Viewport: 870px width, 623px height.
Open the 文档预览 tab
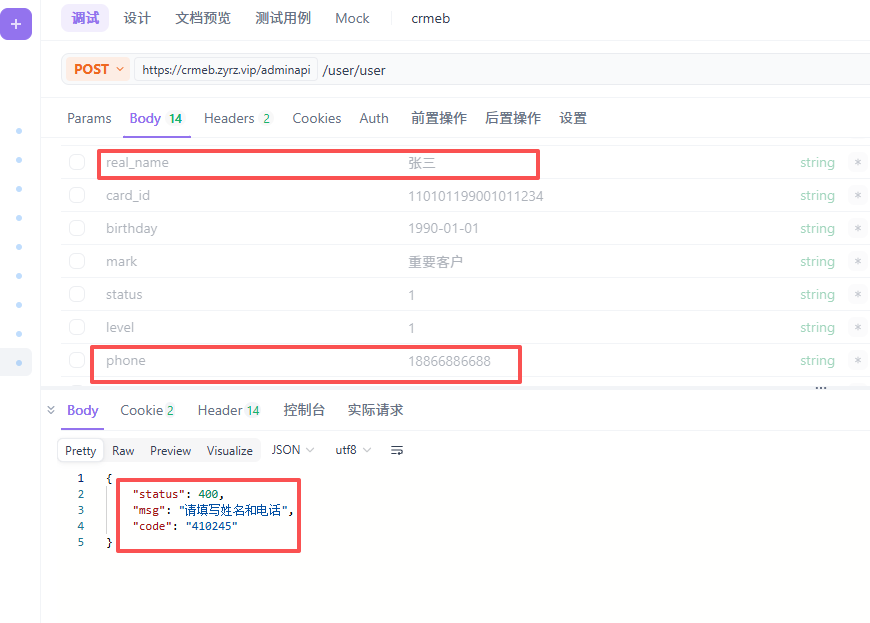pos(203,18)
